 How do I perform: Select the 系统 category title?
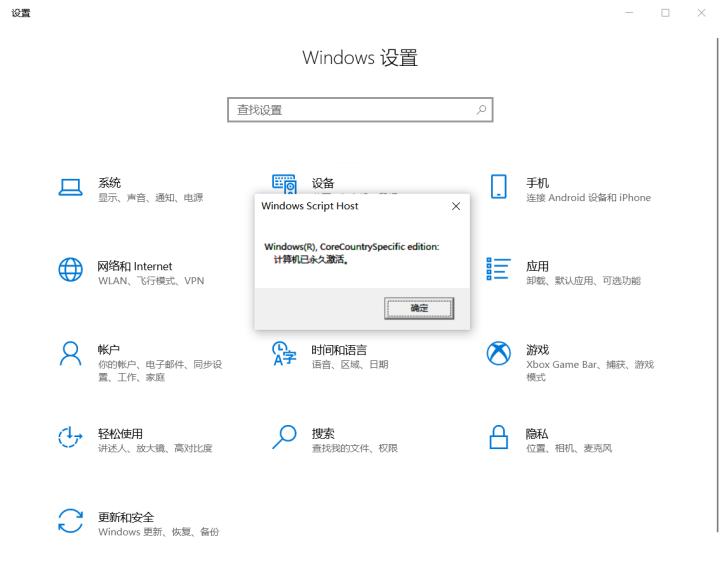109,183
